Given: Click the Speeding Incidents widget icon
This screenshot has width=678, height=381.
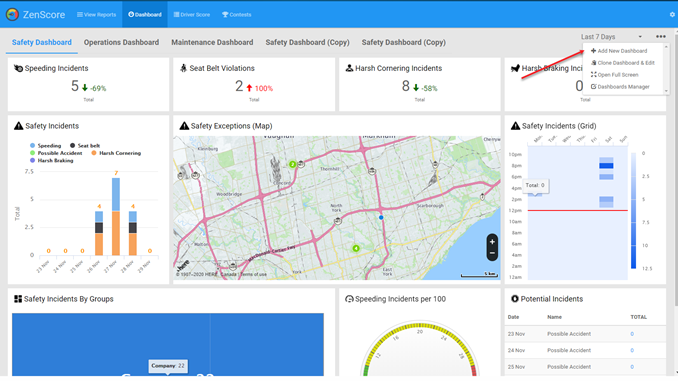Looking at the screenshot, I should [18, 68].
